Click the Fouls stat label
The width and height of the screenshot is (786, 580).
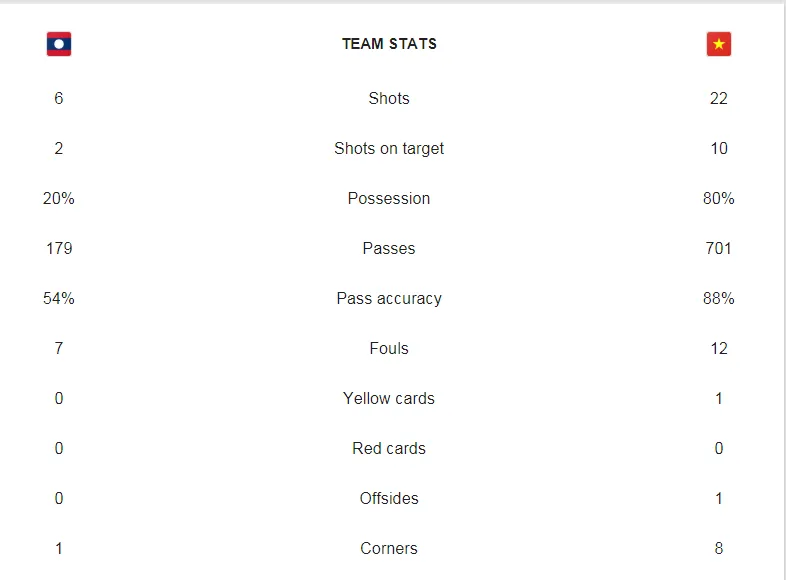click(x=389, y=348)
